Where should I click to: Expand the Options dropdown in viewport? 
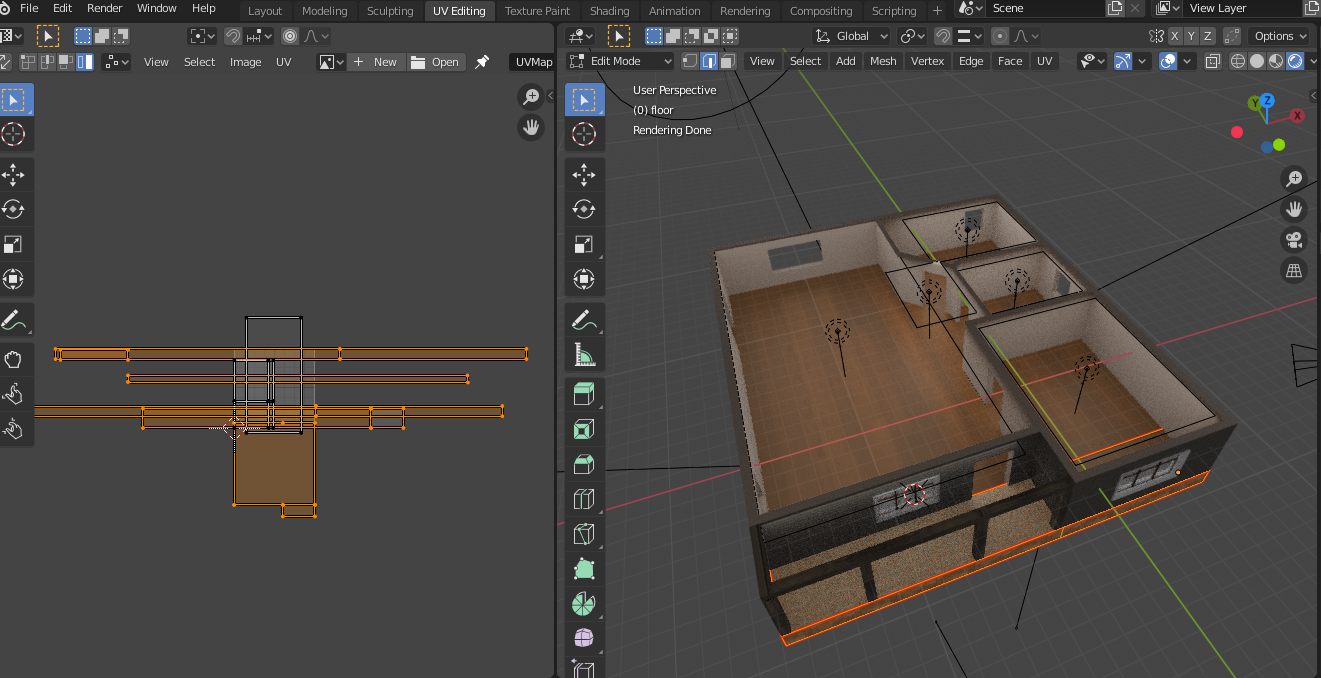click(x=1279, y=36)
